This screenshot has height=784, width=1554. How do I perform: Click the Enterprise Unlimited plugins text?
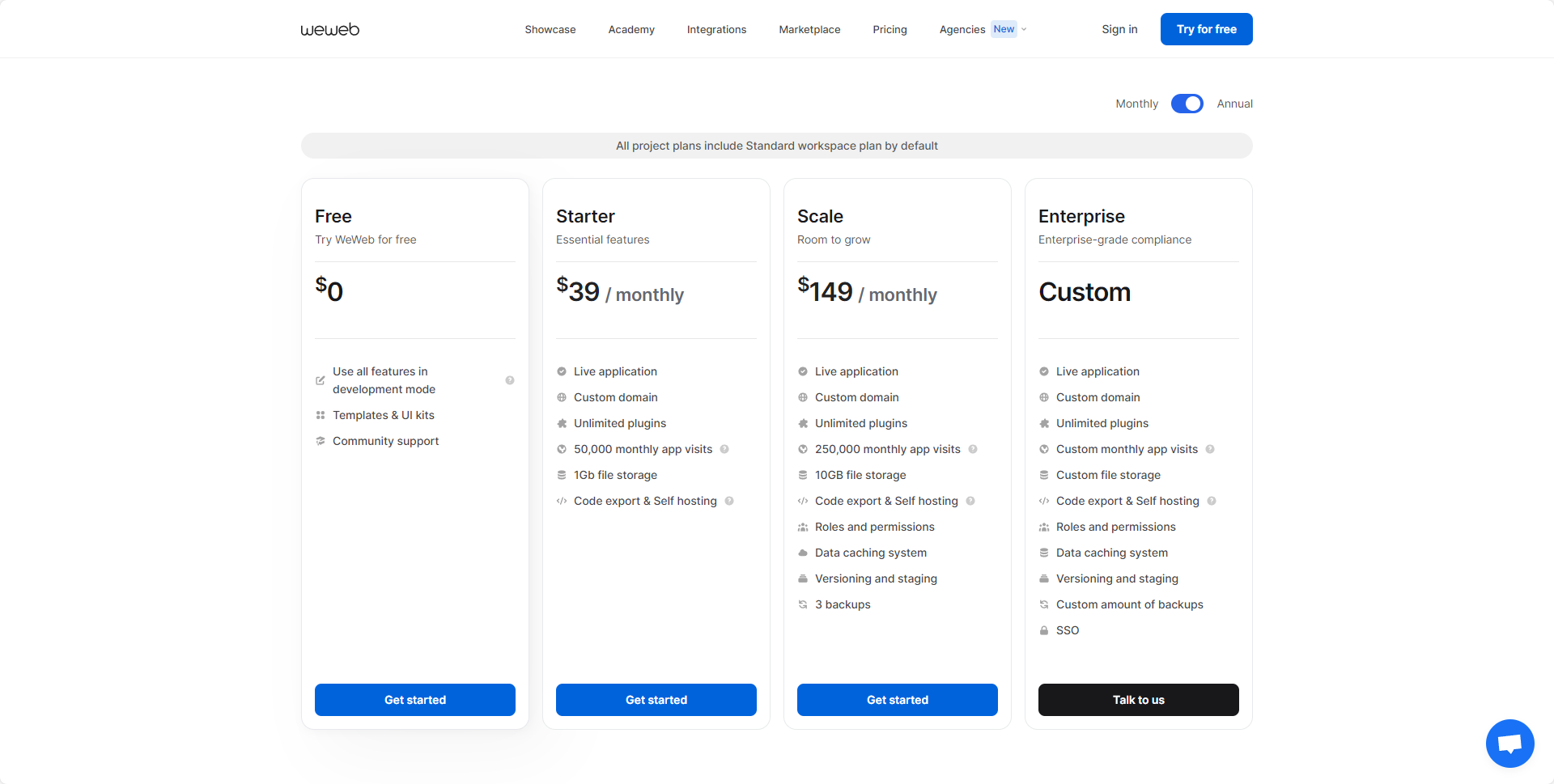click(1102, 423)
